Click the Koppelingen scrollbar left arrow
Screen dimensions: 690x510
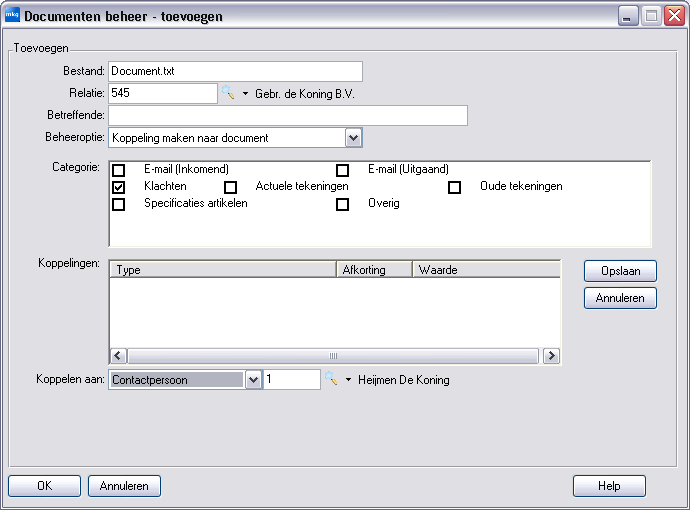tap(118, 356)
